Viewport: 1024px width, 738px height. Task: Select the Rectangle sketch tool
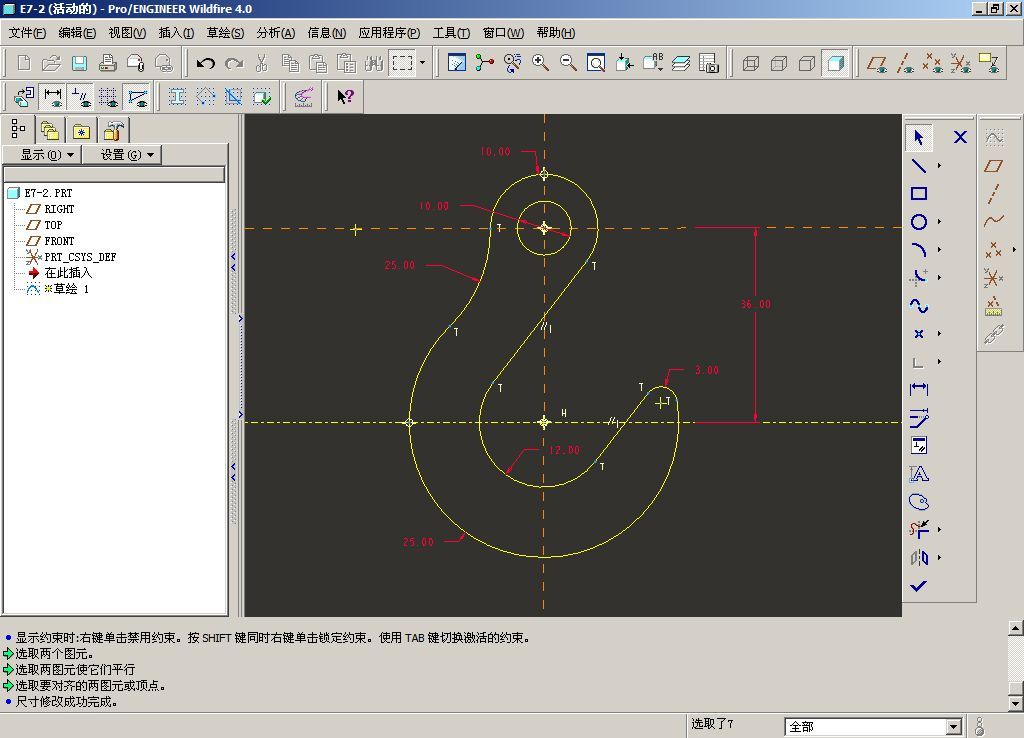tap(918, 193)
